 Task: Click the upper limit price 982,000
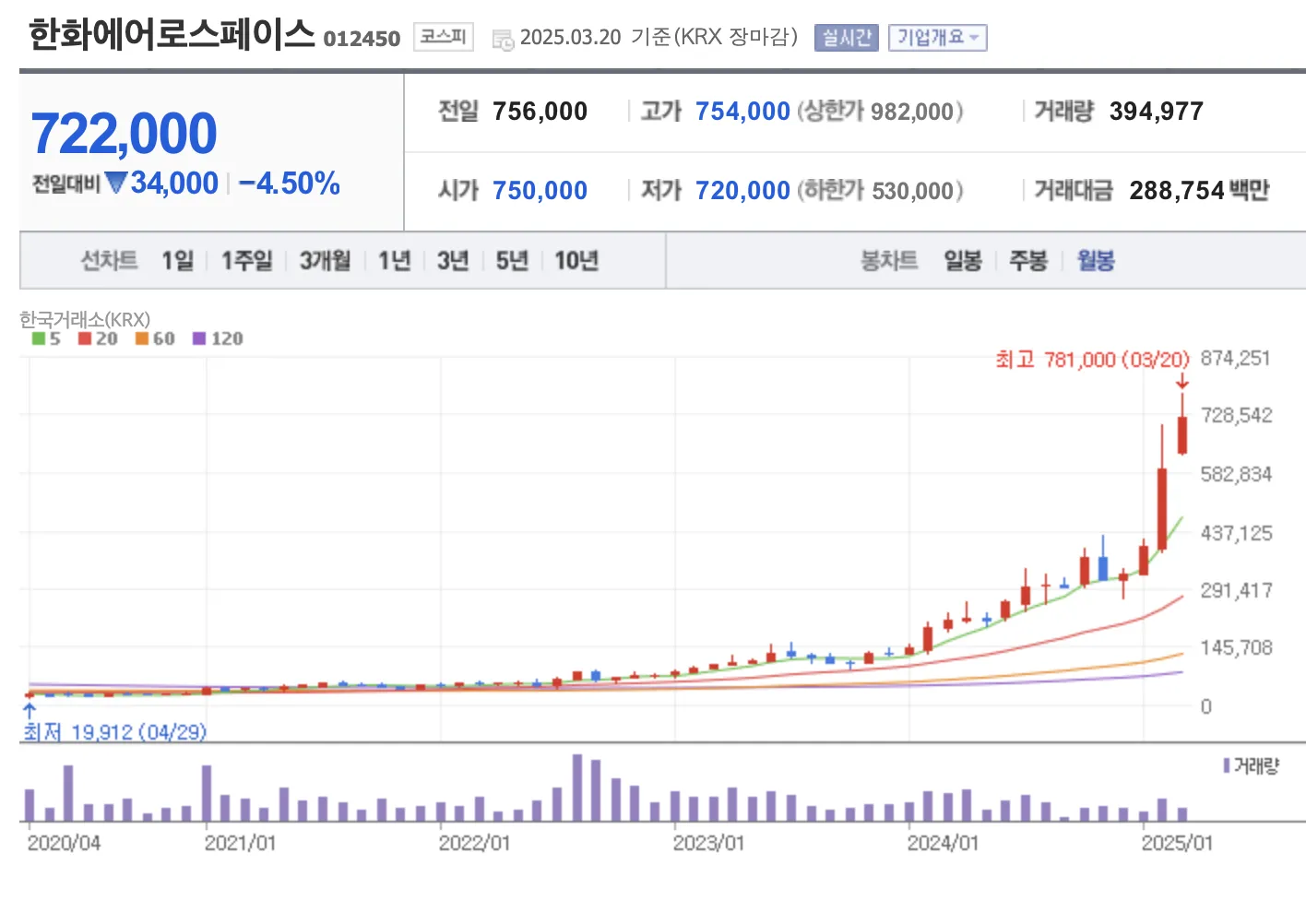pyautogui.click(x=911, y=112)
